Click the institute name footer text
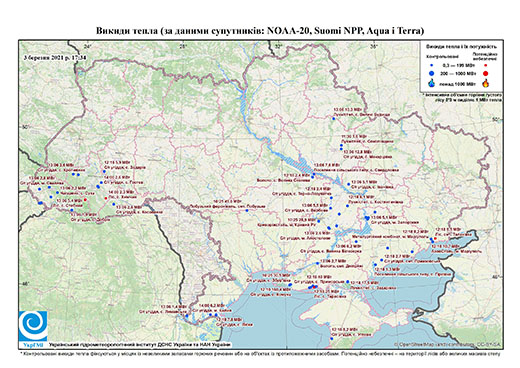The image size is (520, 368). click(139, 344)
